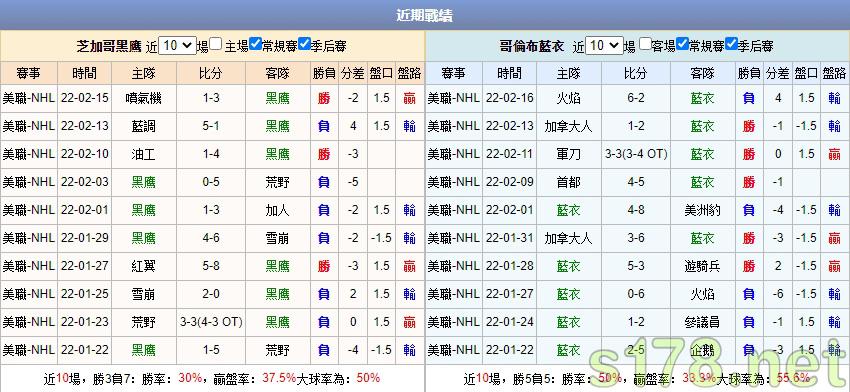Open games count dropdown for 哥倫布藍衣

[x=604, y=46]
